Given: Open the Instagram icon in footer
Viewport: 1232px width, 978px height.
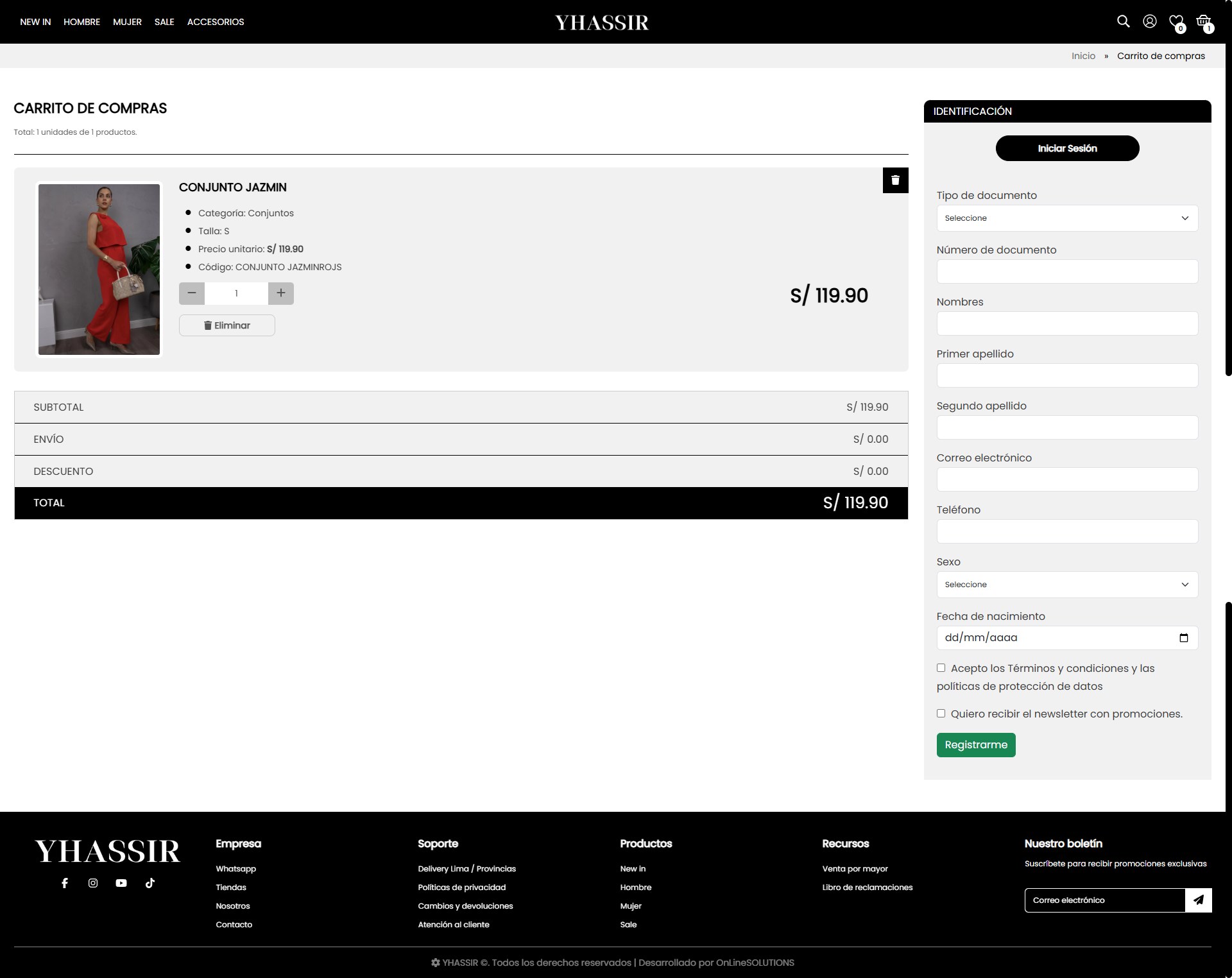Looking at the screenshot, I should [x=93, y=883].
